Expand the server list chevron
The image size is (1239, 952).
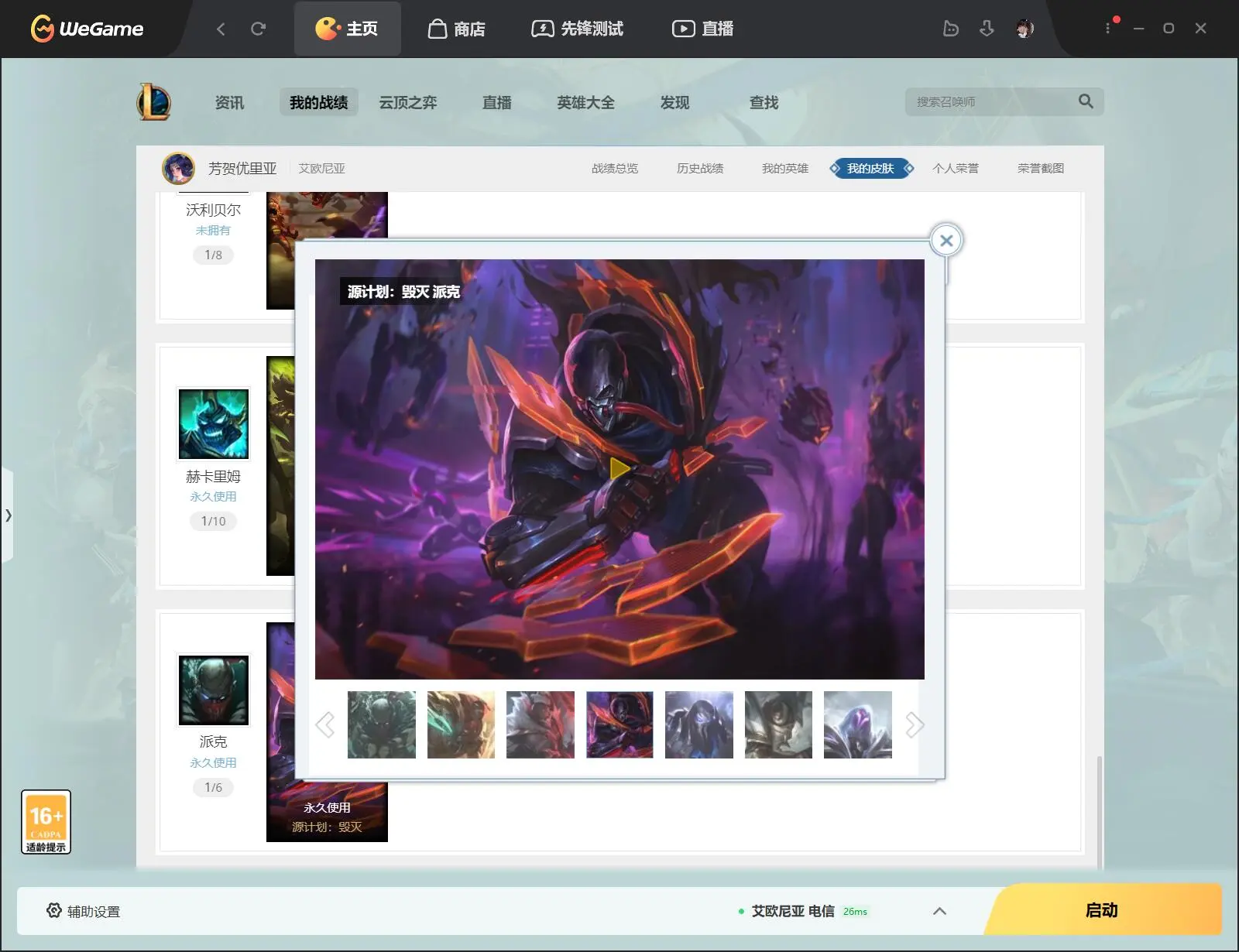click(x=939, y=911)
